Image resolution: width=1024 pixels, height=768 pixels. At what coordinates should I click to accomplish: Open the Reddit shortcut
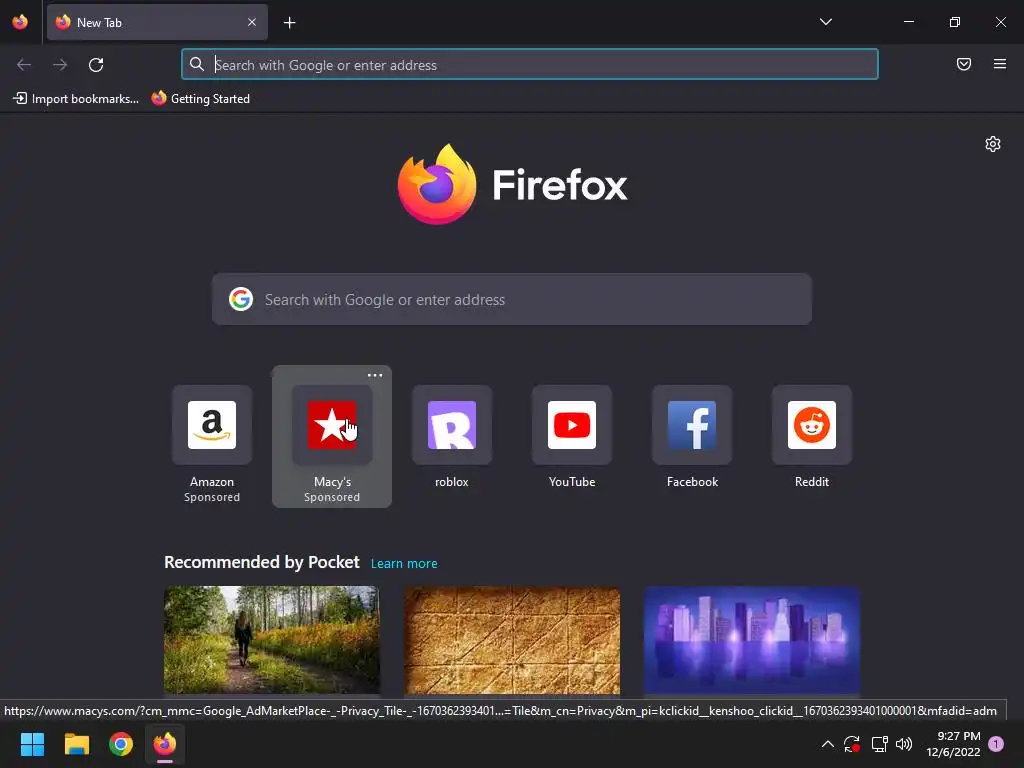(x=812, y=436)
